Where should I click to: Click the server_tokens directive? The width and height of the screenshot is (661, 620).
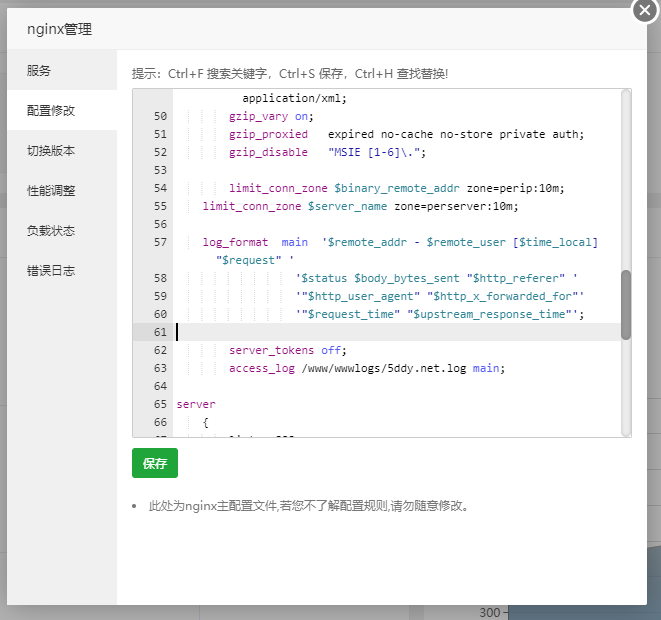tap(271, 350)
